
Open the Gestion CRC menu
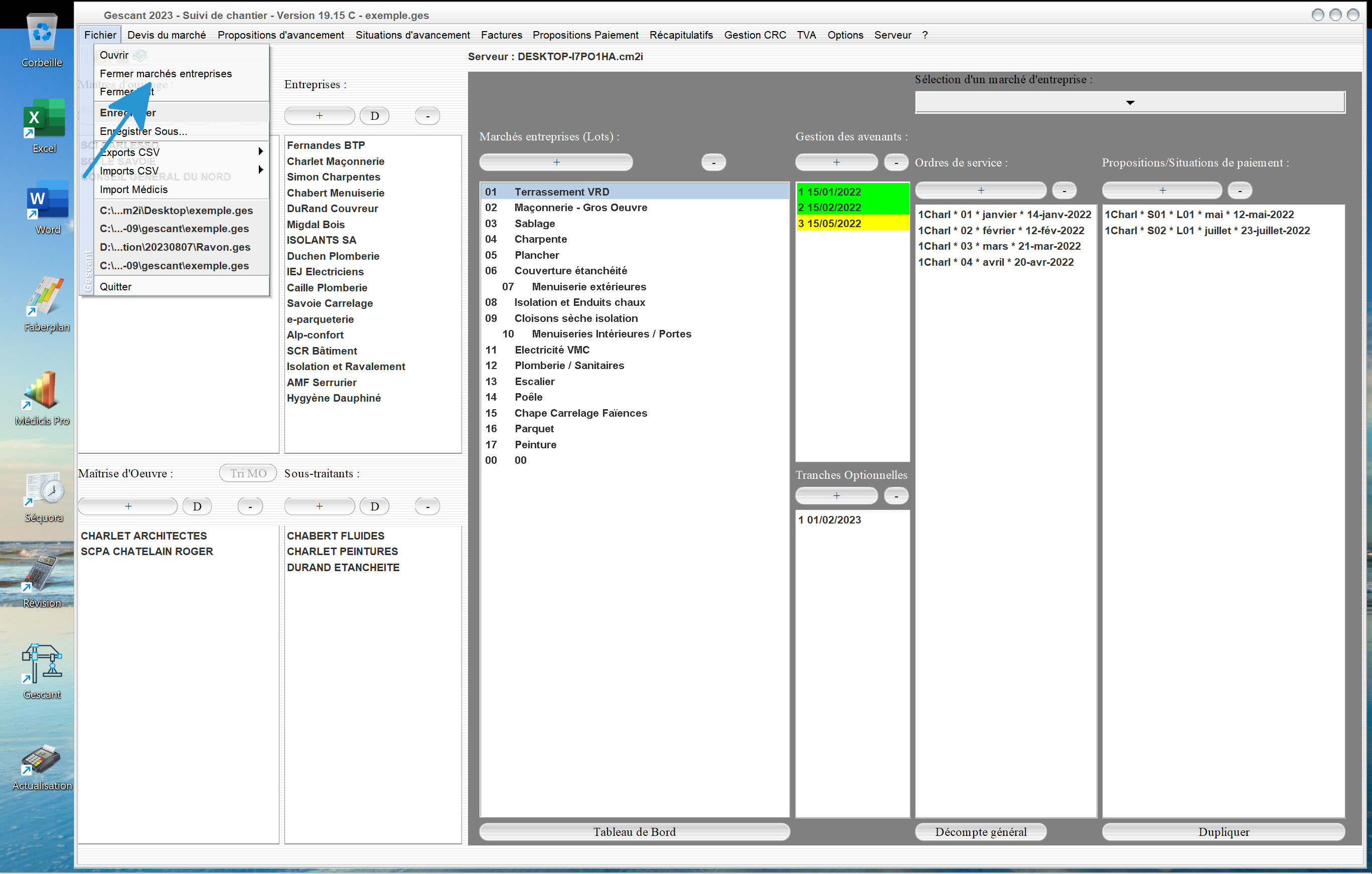[x=754, y=35]
